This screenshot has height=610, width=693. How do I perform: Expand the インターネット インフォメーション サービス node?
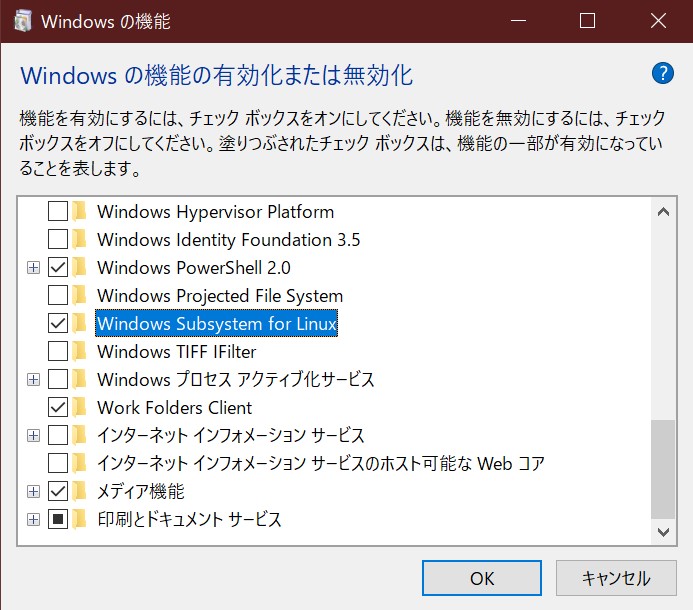[33, 436]
